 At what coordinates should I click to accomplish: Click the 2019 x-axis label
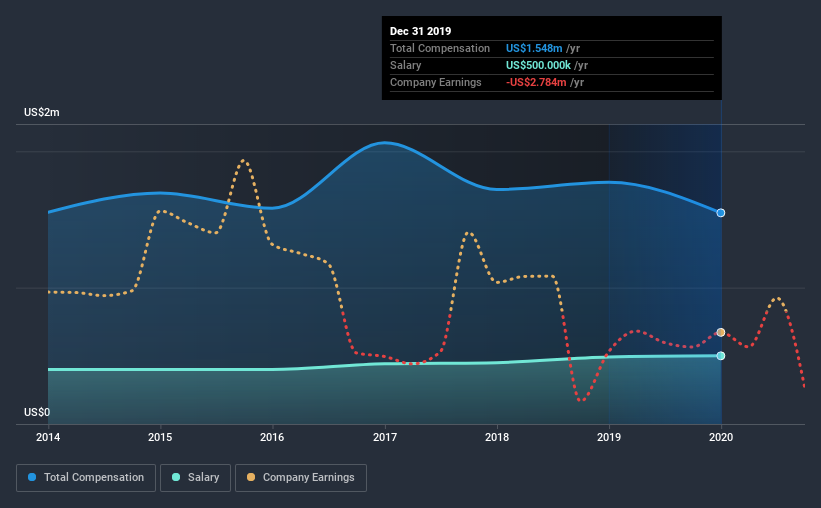pos(609,437)
